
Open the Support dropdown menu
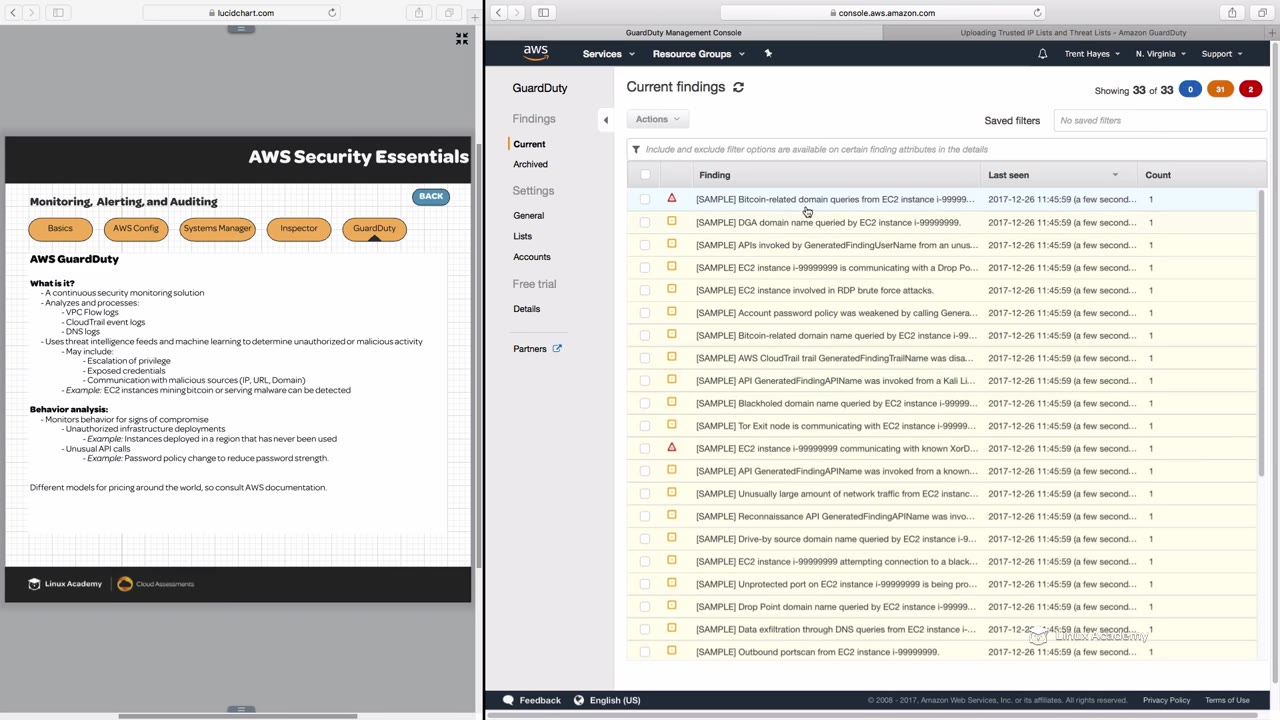(x=1222, y=54)
